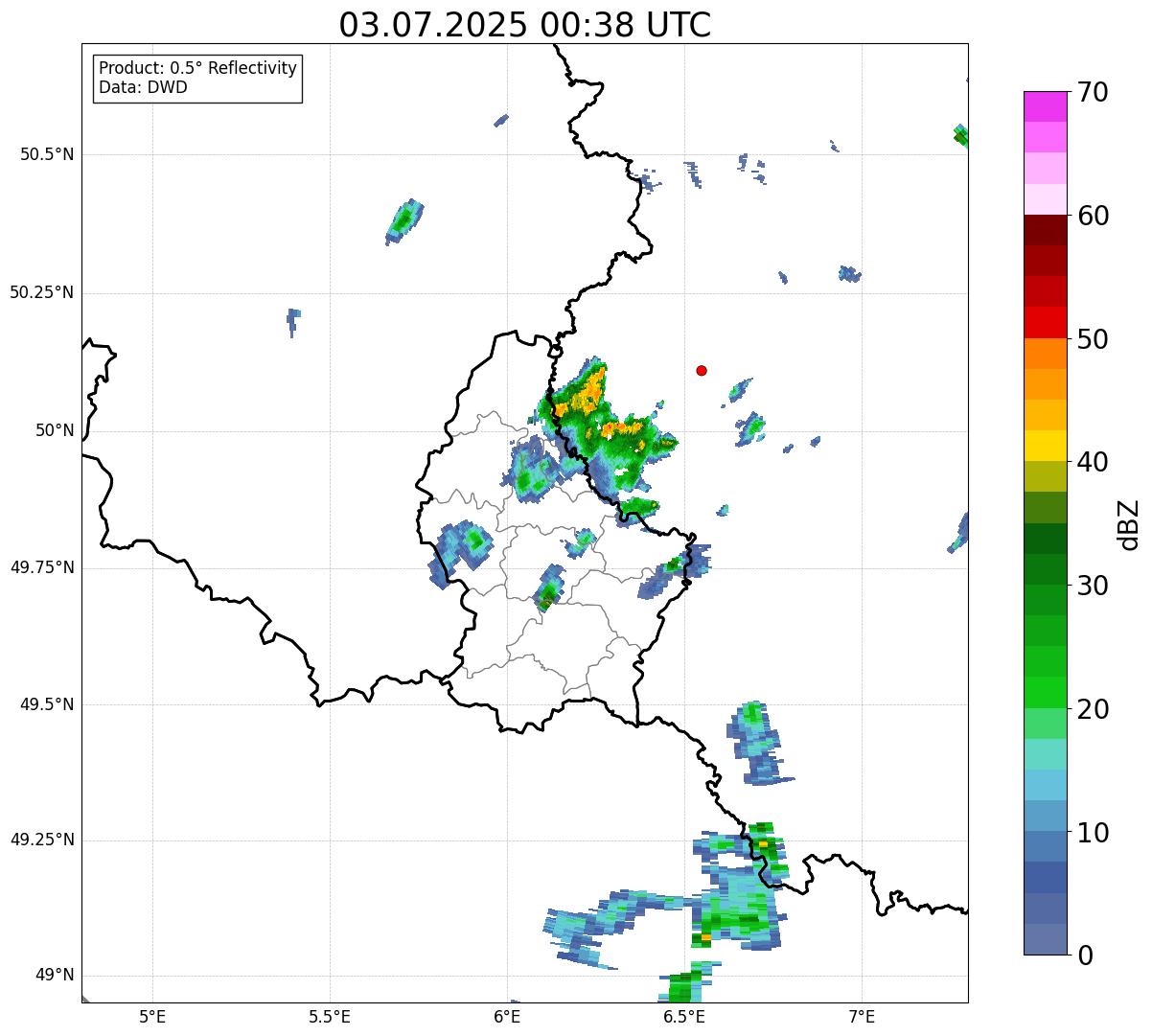This screenshot has height=1036, width=1152.
Task: Click the 'dBZ' colorbar axis label
Action: click(1130, 523)
